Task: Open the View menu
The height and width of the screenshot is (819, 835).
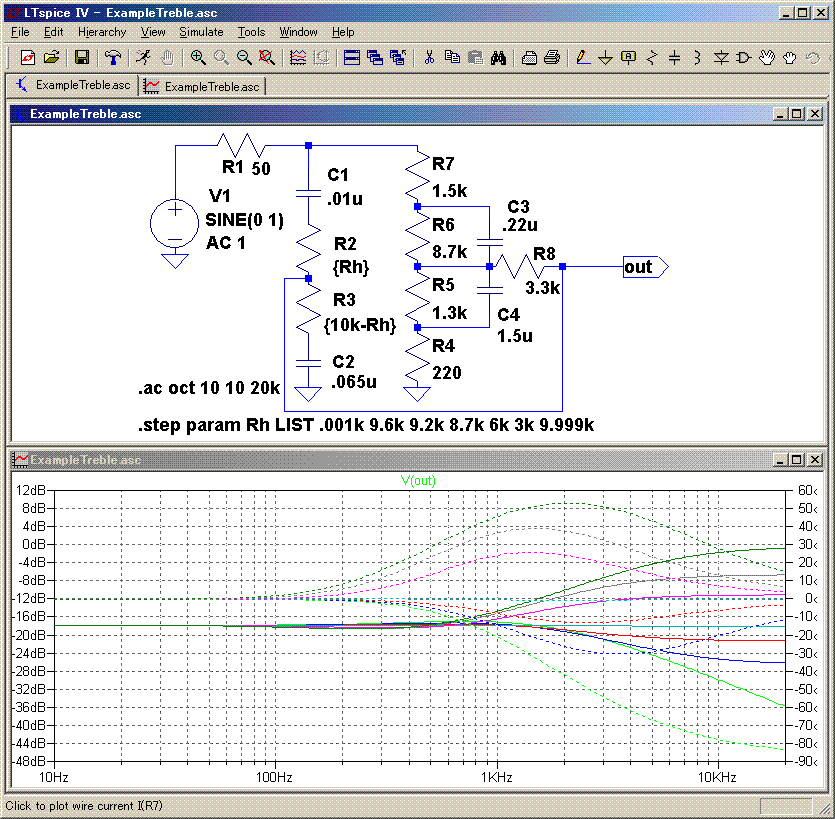Action: [x=153, y=32]
